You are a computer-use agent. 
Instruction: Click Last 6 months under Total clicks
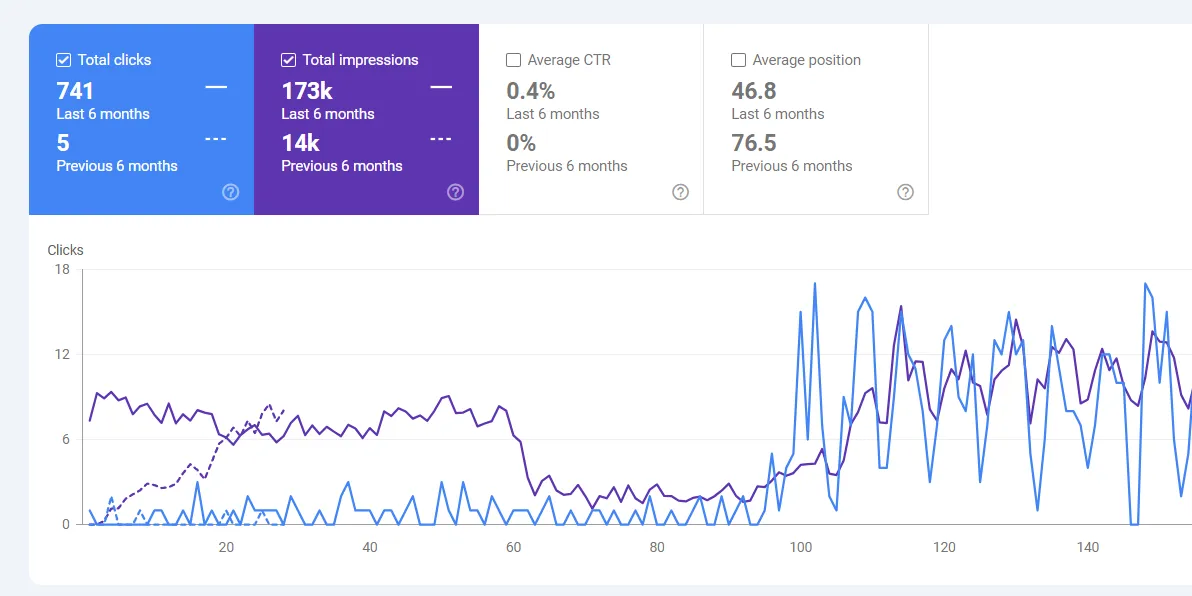103,114
